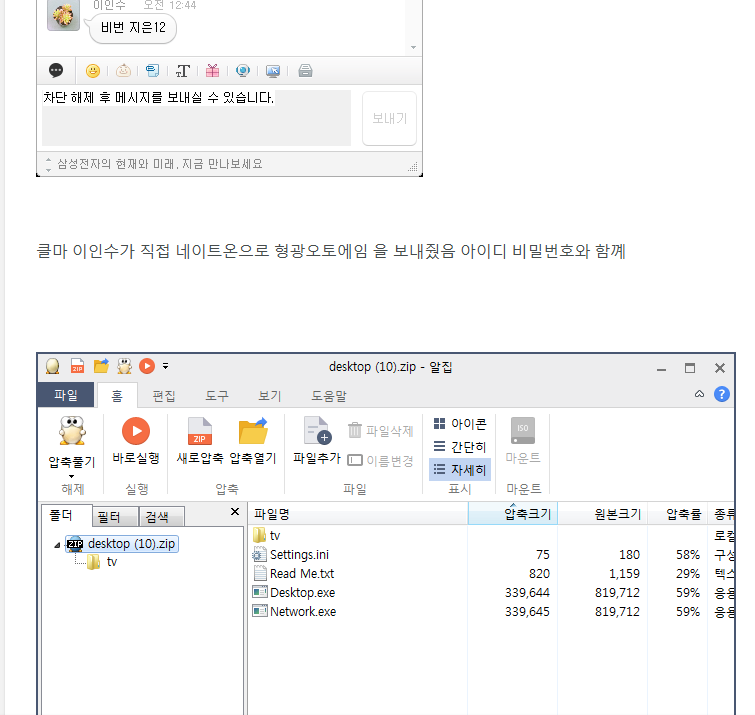
Task: Click the 바로실행 run icon
Action: click(136, 431)
